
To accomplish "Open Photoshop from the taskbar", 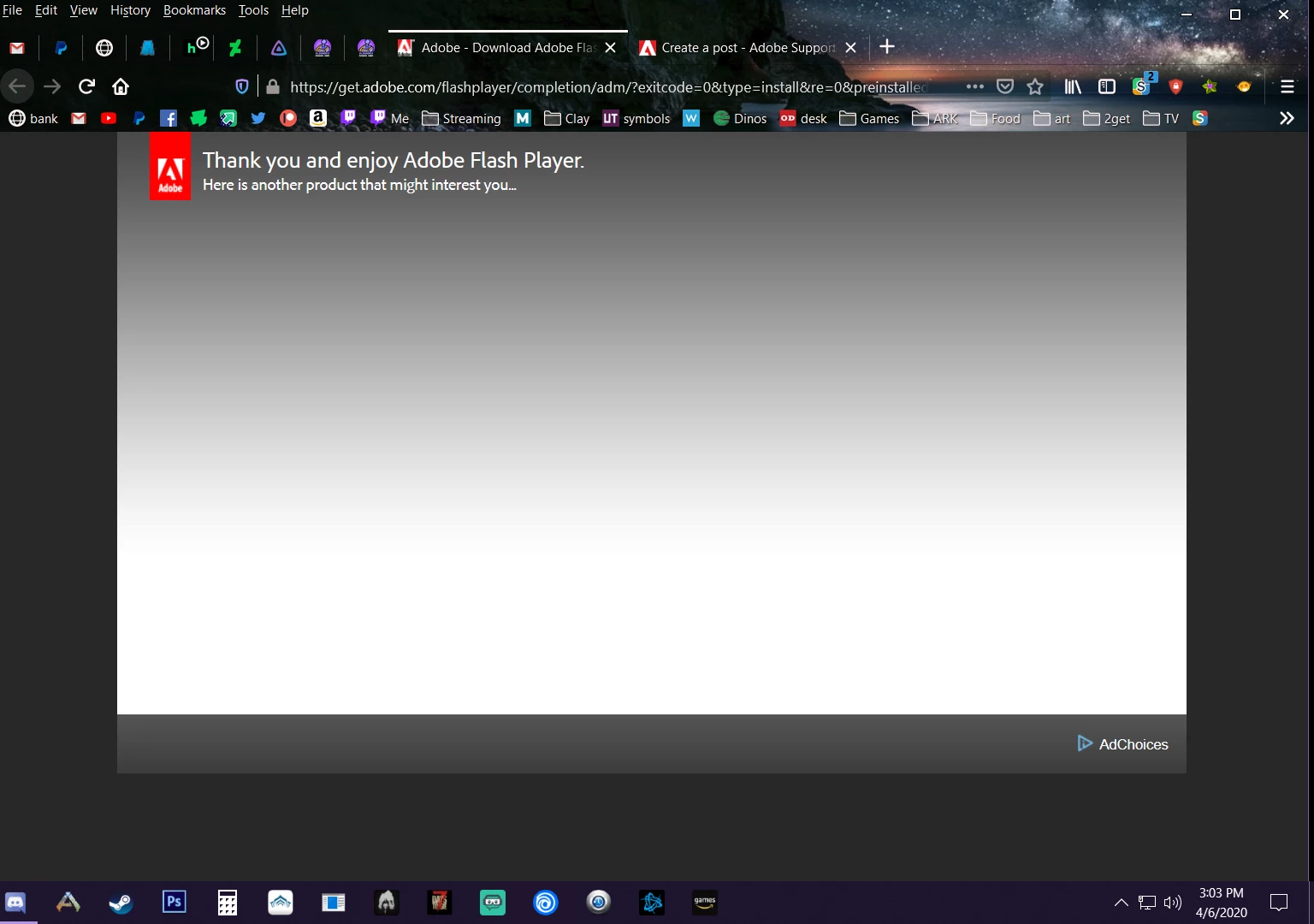I will point(174,902).
